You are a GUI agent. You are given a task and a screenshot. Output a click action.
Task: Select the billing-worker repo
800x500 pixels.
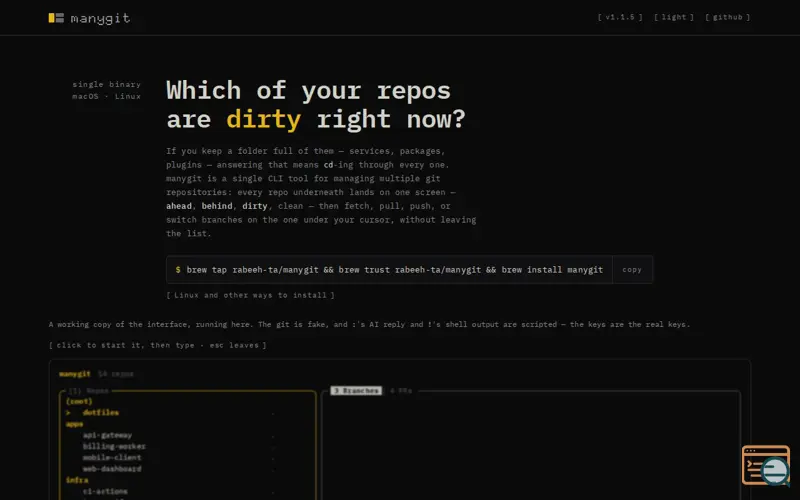click(114, 446)
